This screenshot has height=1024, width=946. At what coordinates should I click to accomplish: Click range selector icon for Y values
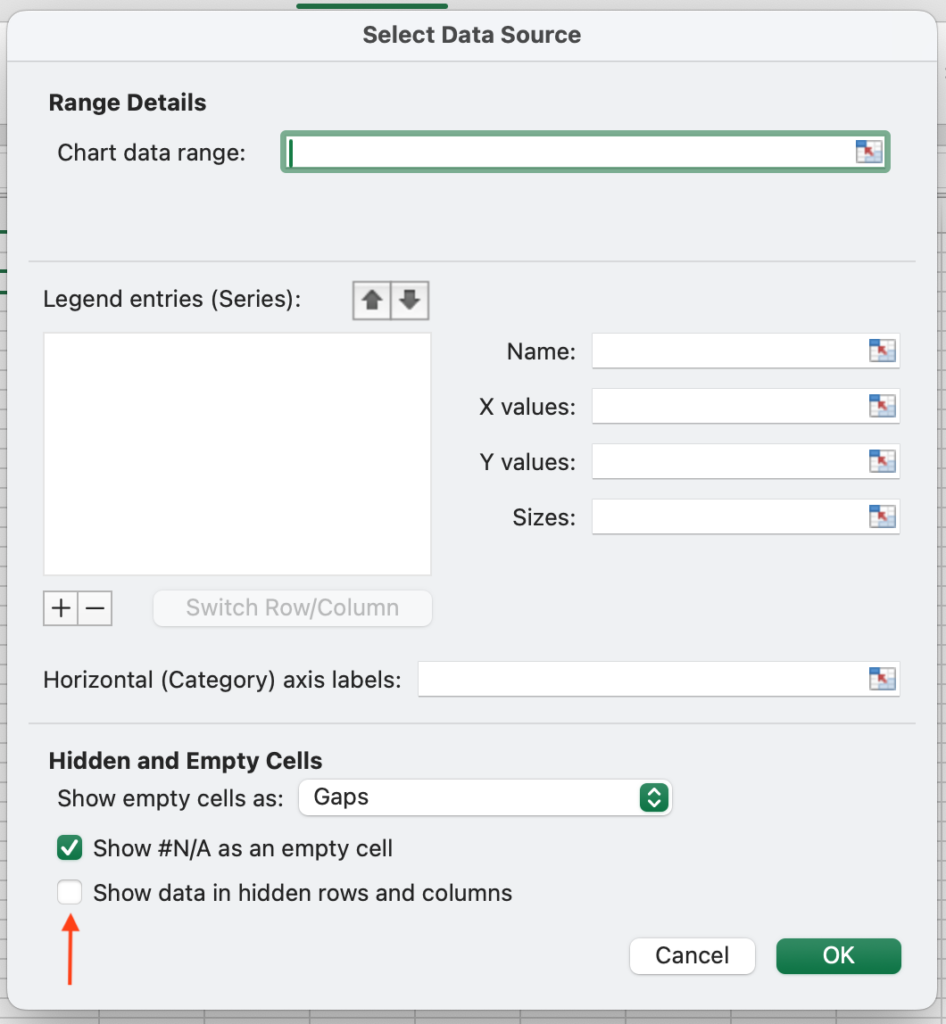(882, 461)
